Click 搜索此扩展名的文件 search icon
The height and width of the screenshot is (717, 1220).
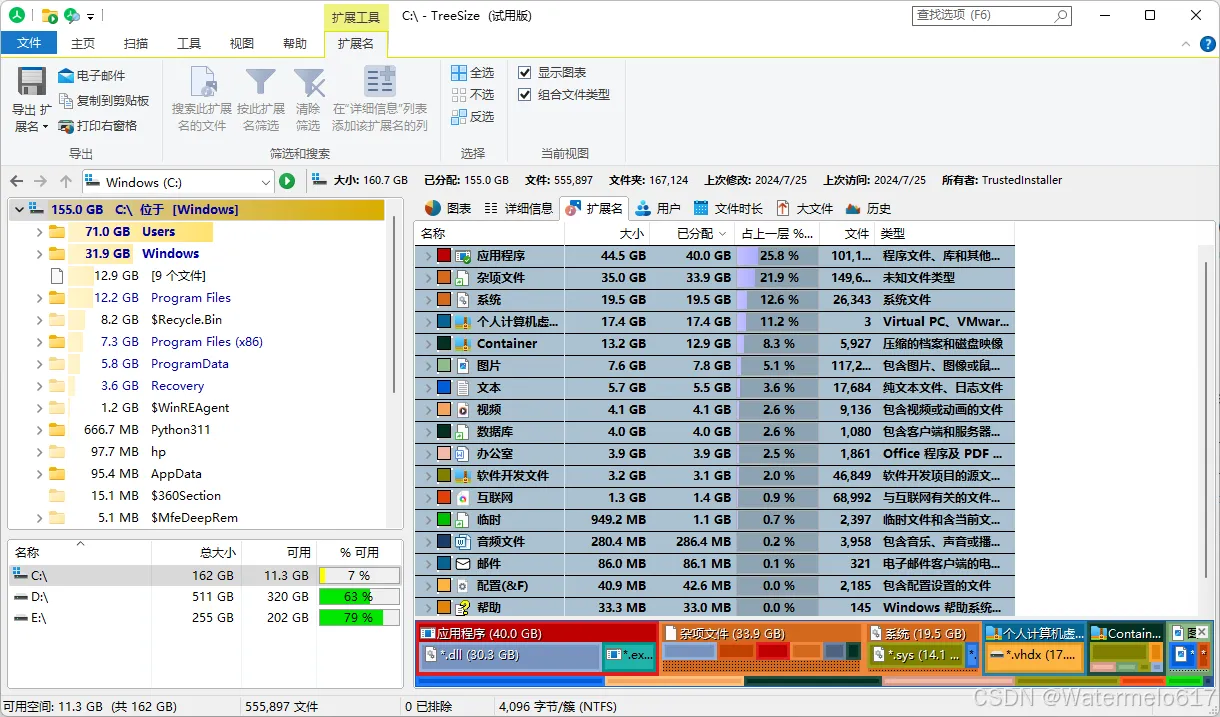pos(203,82)
